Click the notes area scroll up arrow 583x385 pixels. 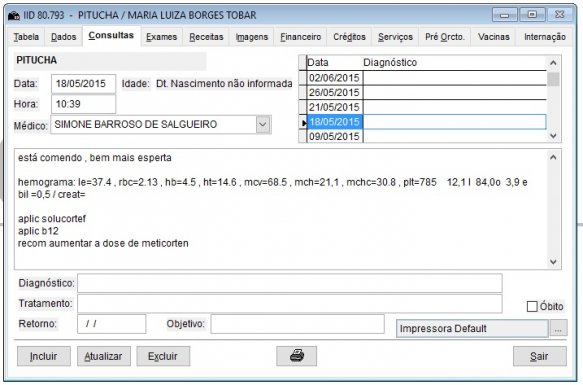tap(553, 157)
